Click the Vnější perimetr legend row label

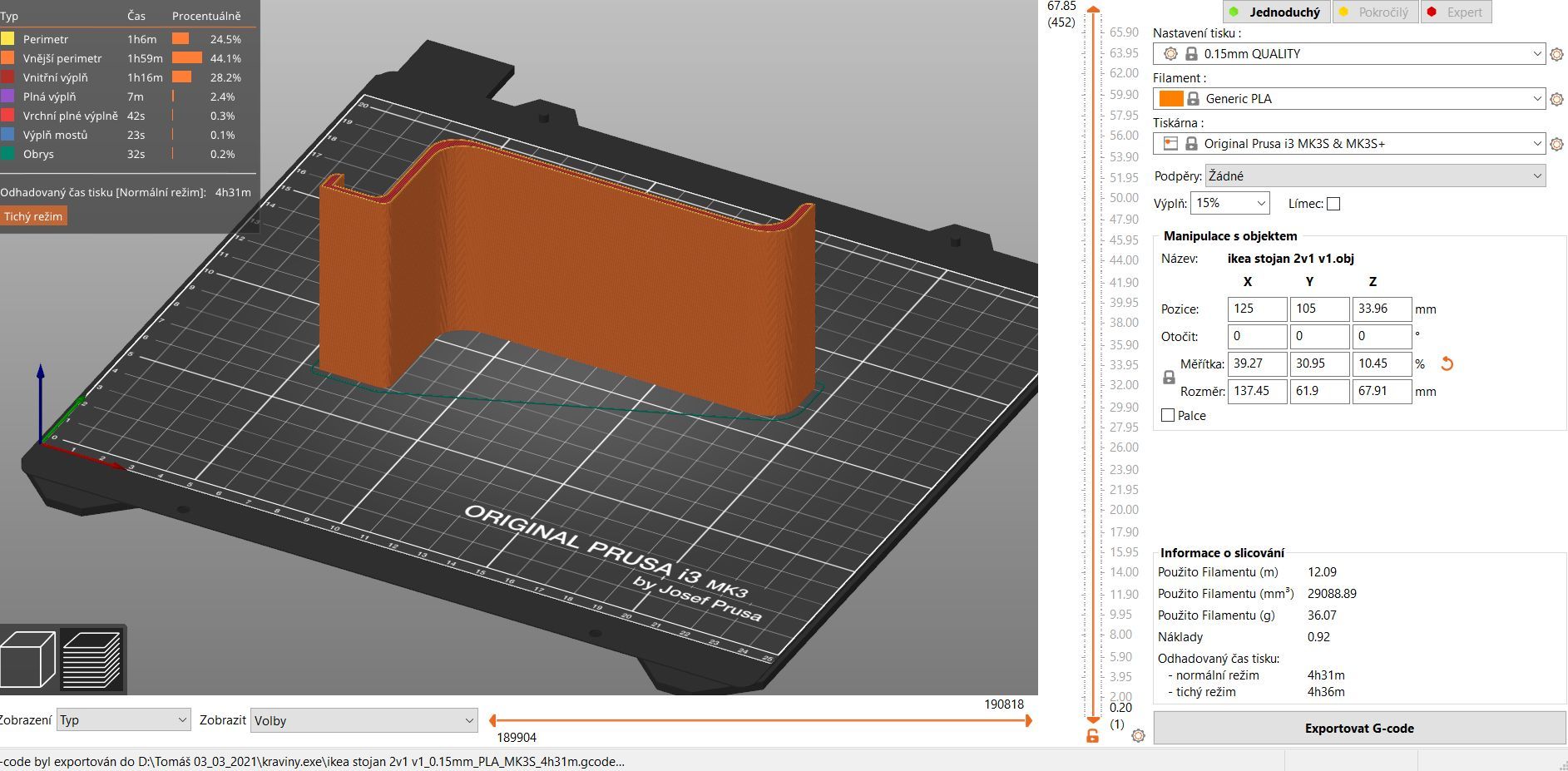62,58
